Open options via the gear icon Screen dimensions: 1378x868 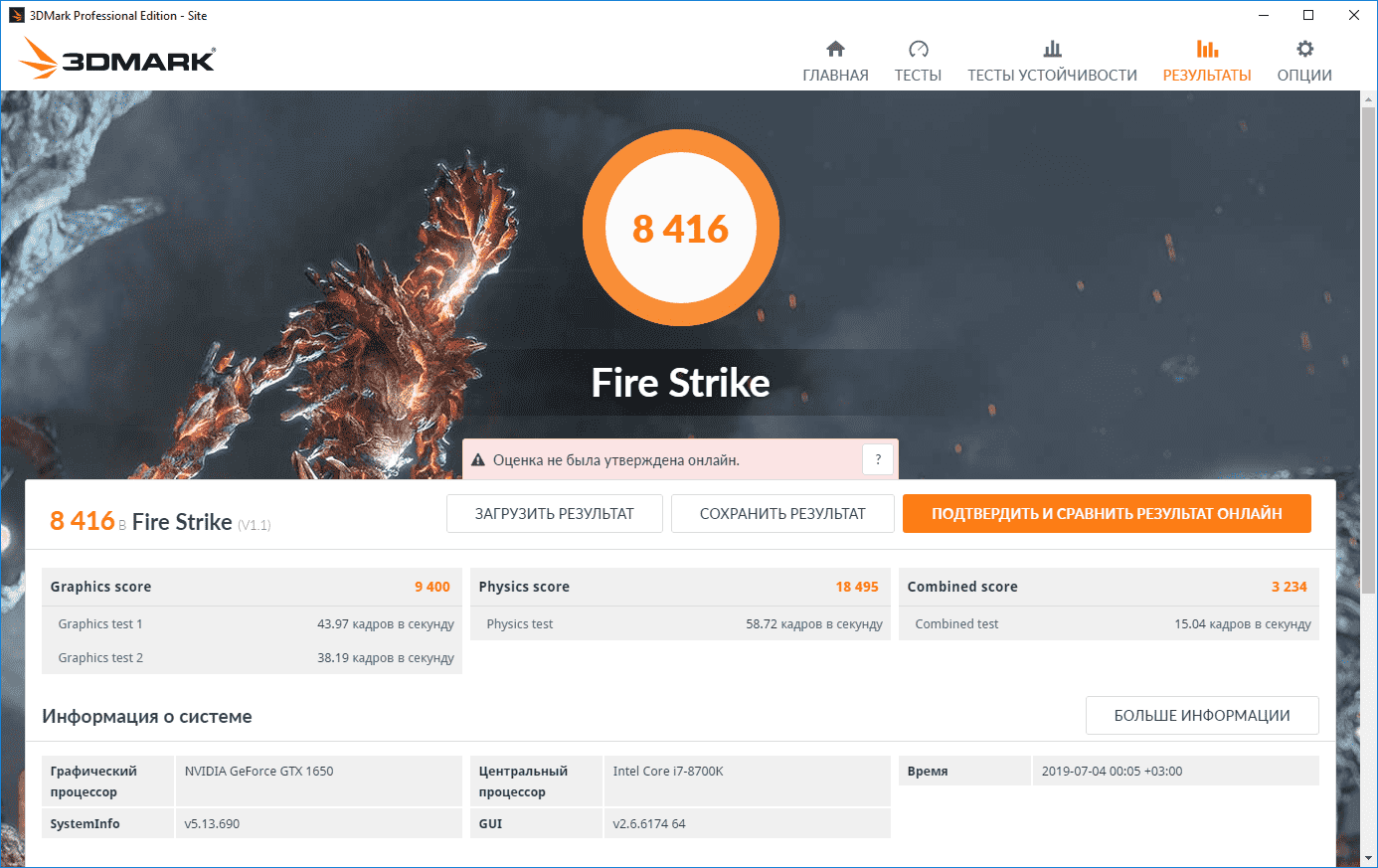coord(1304,49)
